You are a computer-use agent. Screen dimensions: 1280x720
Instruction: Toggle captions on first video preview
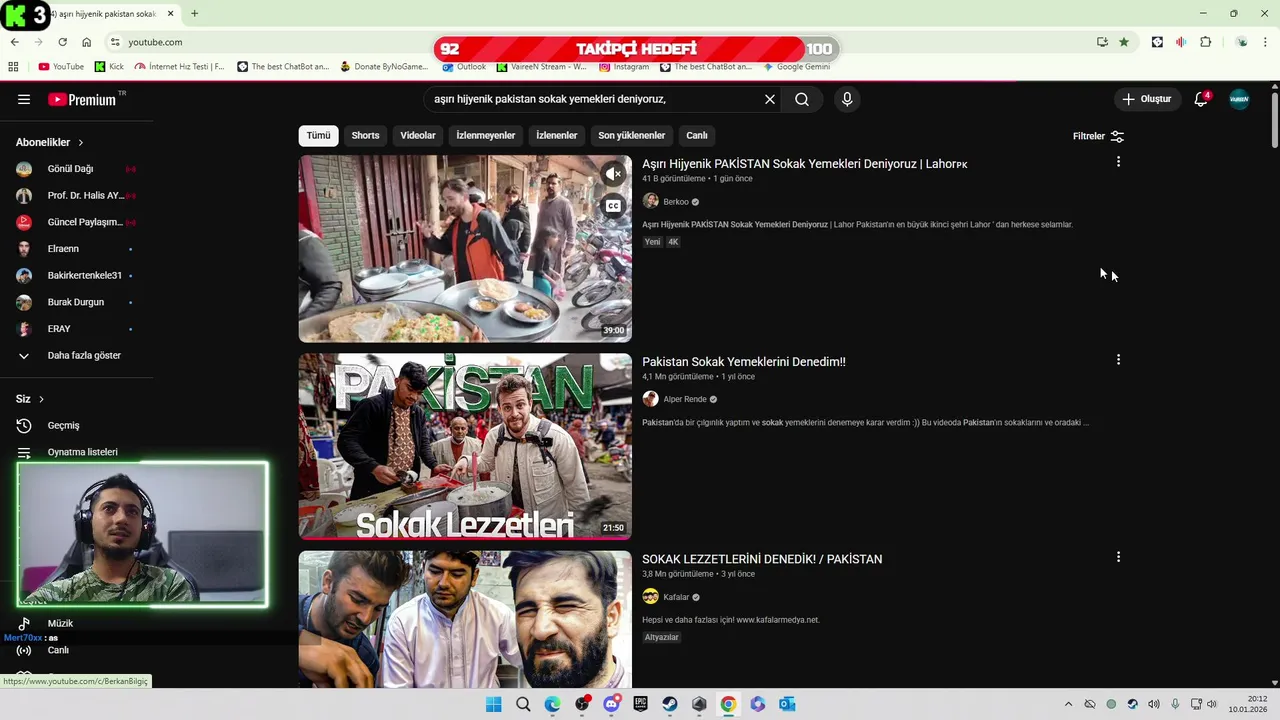[x=613, y=206]
